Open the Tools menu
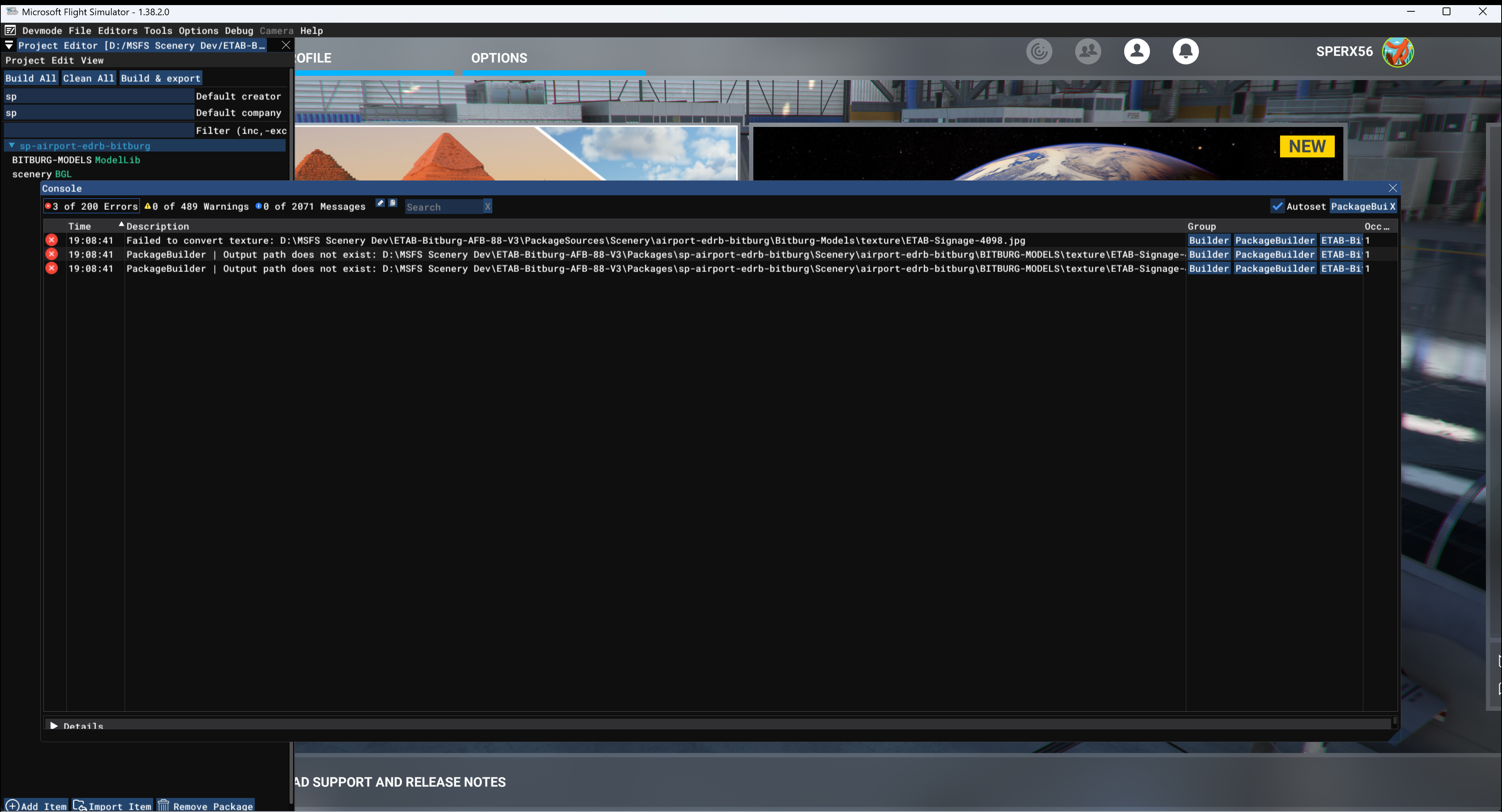This screenshot has height=812, width=1502. coord(158,31)
